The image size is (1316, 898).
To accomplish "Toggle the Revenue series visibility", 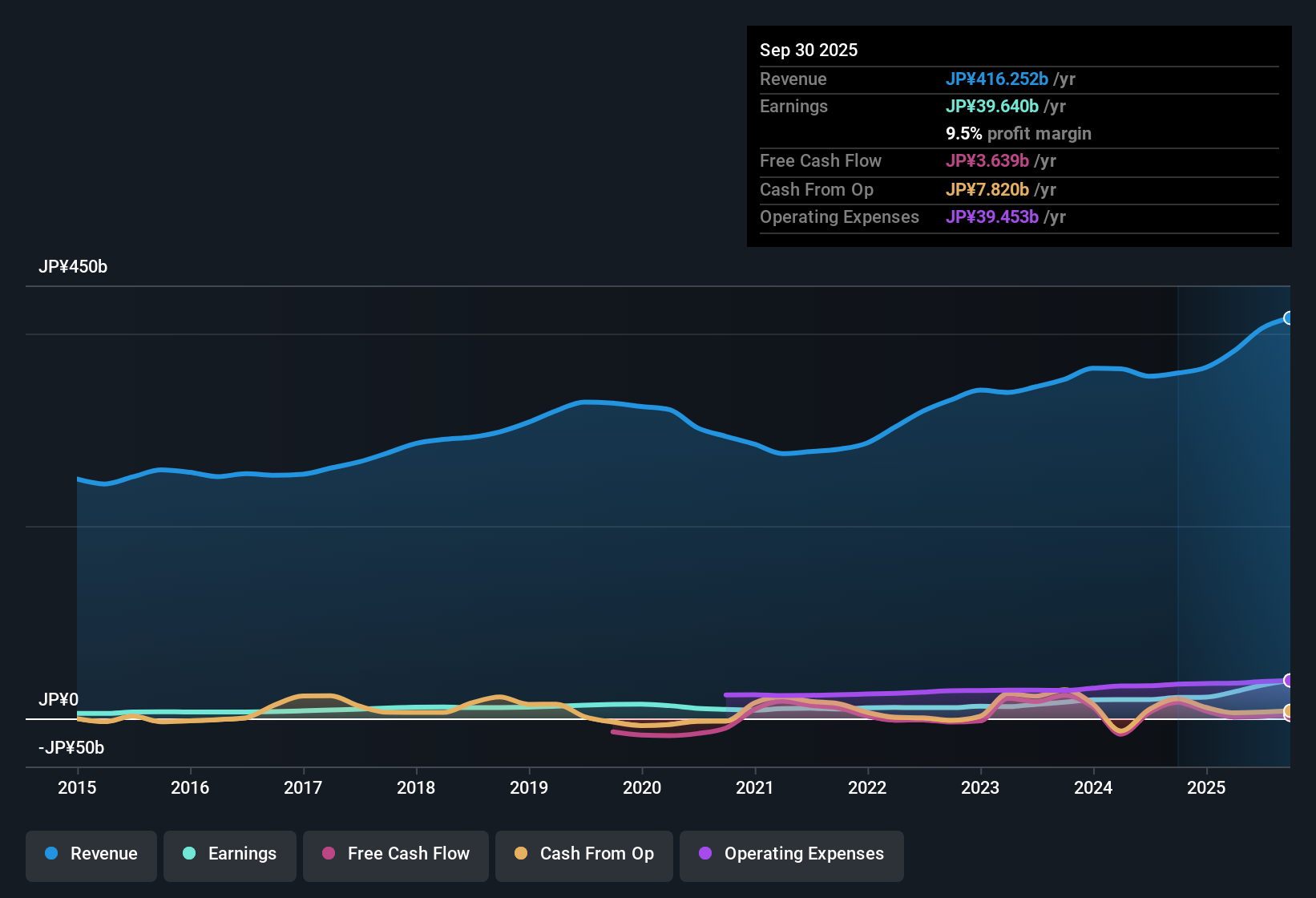I will point(91,854).
